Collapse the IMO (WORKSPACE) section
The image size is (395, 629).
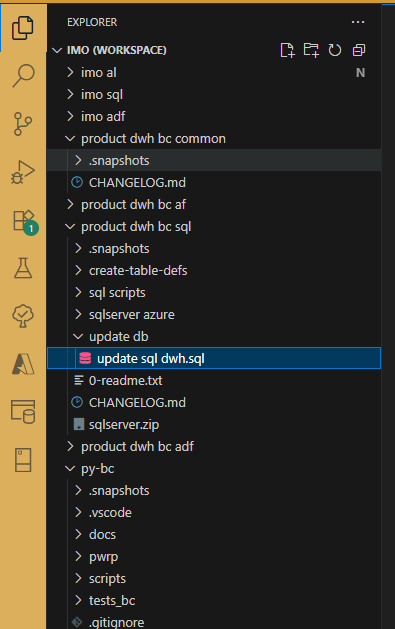[x=57, y=50]
